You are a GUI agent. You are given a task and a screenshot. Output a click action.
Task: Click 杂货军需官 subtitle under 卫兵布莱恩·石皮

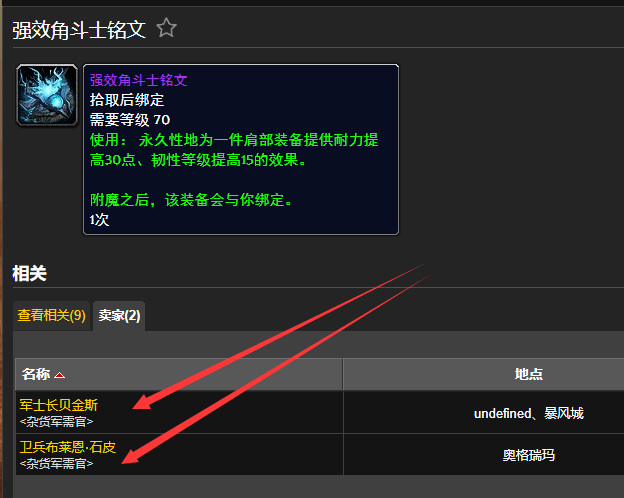click(x=57, y=463)
